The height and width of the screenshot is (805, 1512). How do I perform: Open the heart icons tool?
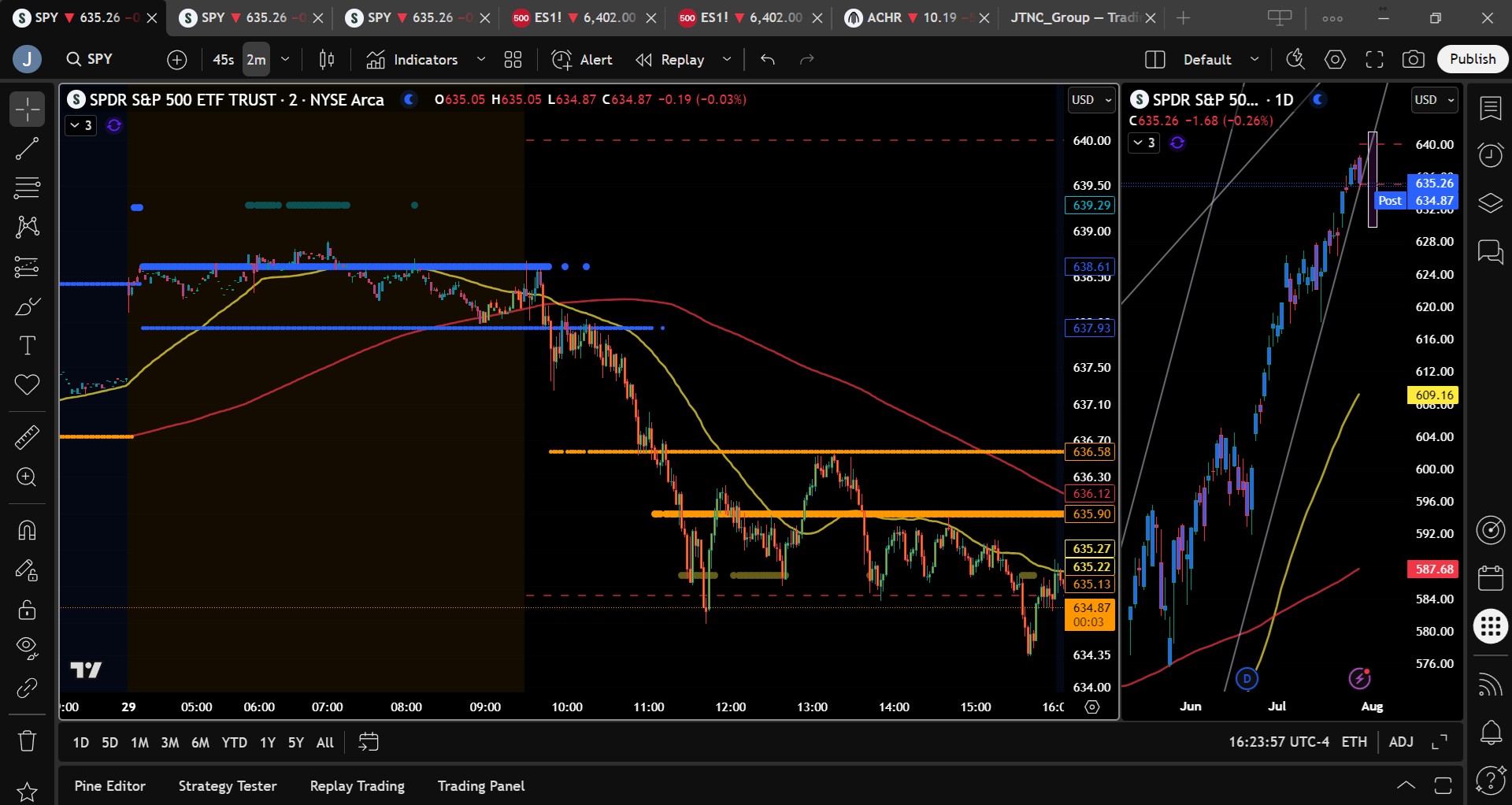coord(27,384)
